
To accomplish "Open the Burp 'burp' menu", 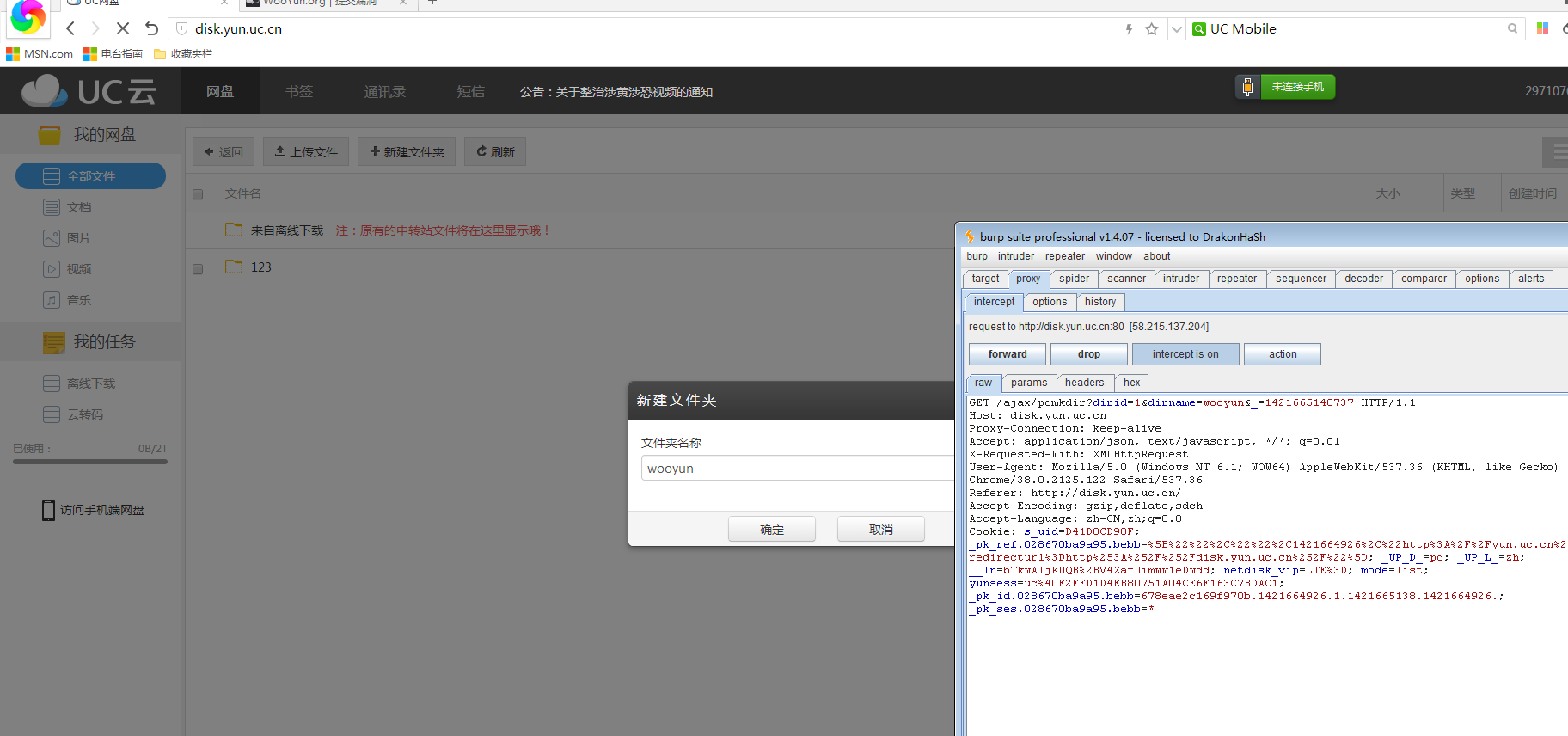I will pos(977,256).
